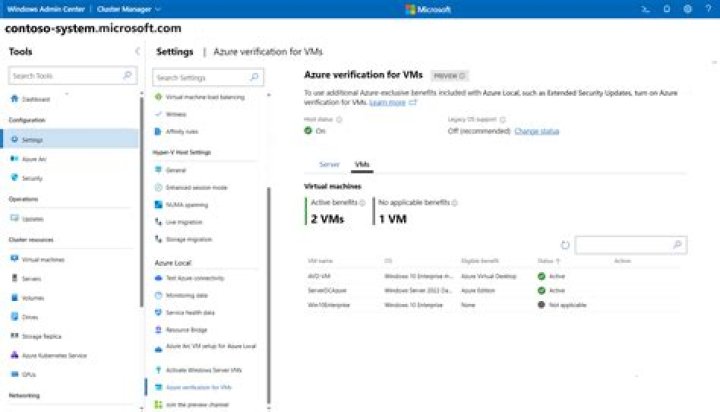Open Azure Arc VM setup for Azure Local

(x=210, y=347)
